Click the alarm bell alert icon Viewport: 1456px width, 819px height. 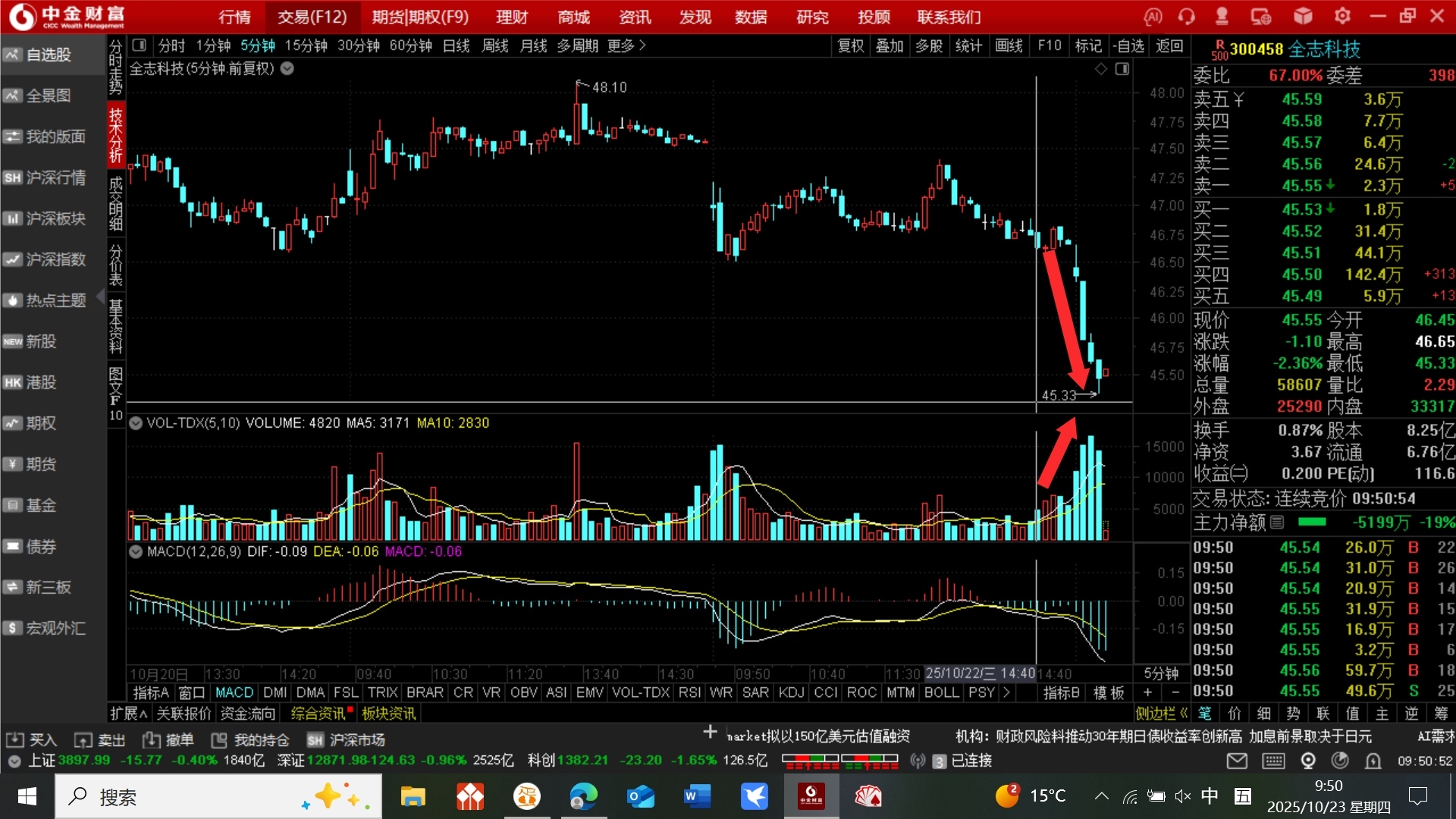[x=1373, y=761]
